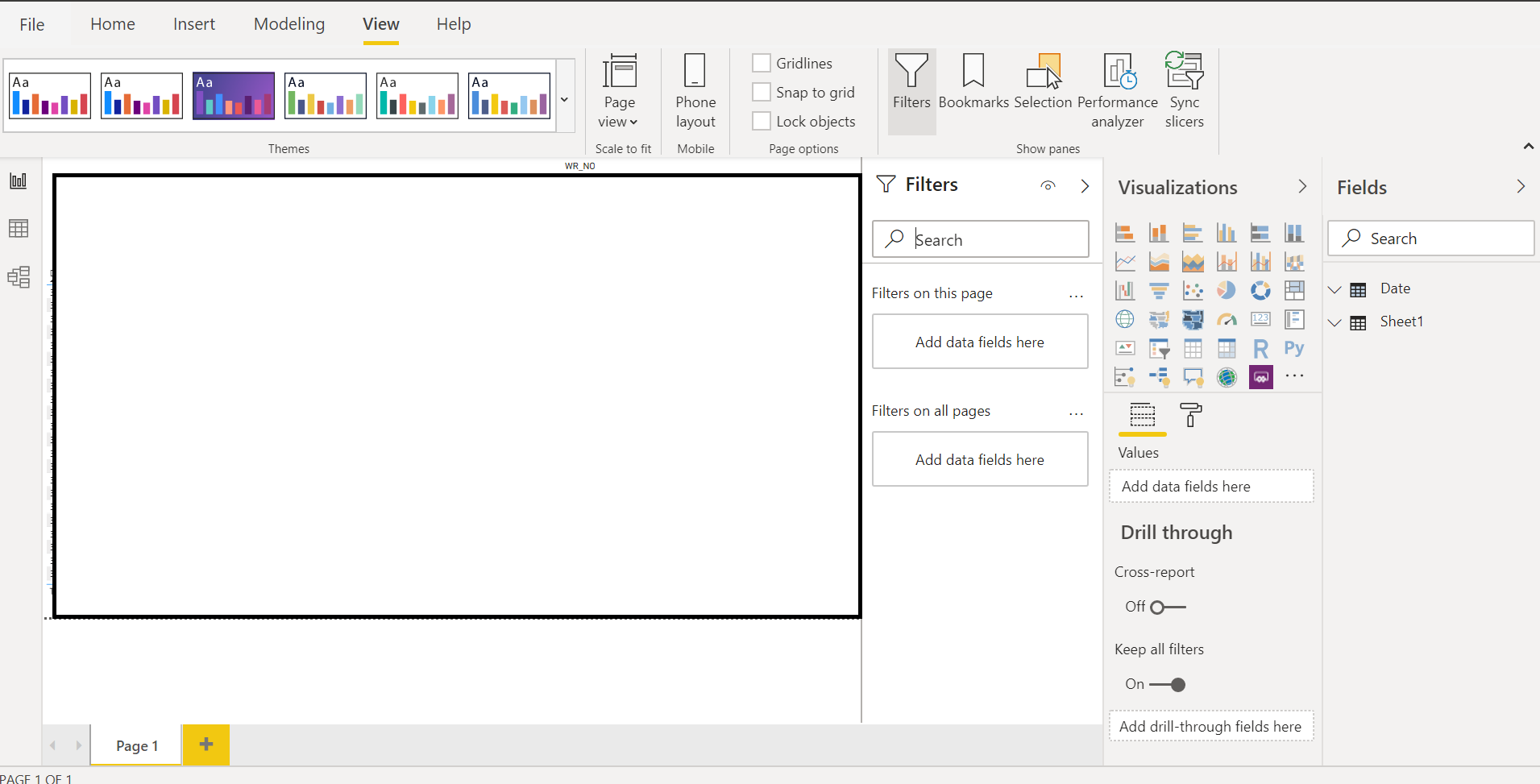Expand the Sheet1 table in Fields
1540x784 pixels.
1335,323
